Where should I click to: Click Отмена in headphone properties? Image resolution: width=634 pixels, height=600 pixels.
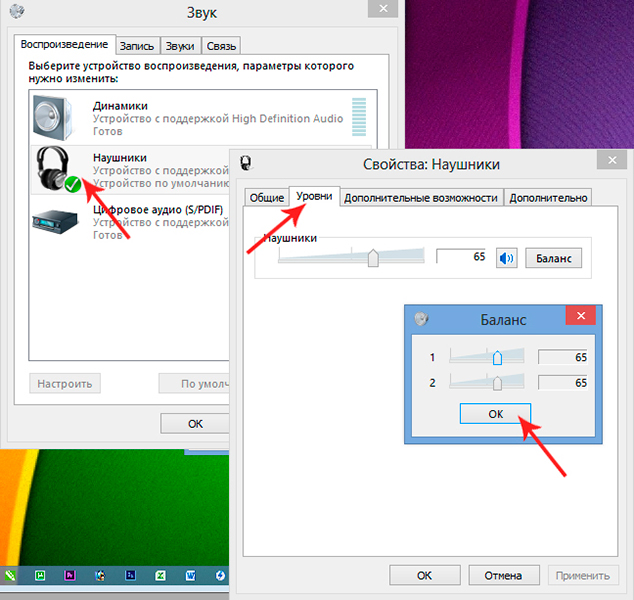click(504, 576)
